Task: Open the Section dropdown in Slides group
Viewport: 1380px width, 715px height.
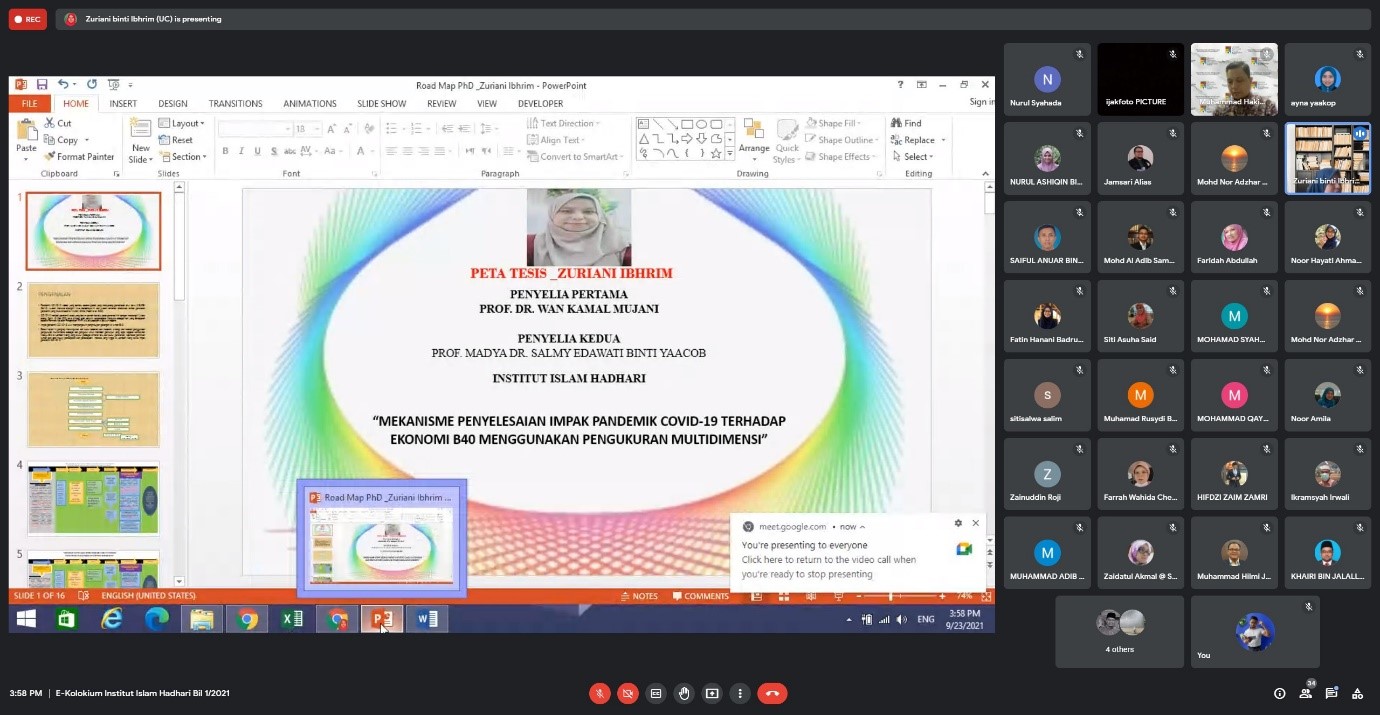Action: [187, 157]
